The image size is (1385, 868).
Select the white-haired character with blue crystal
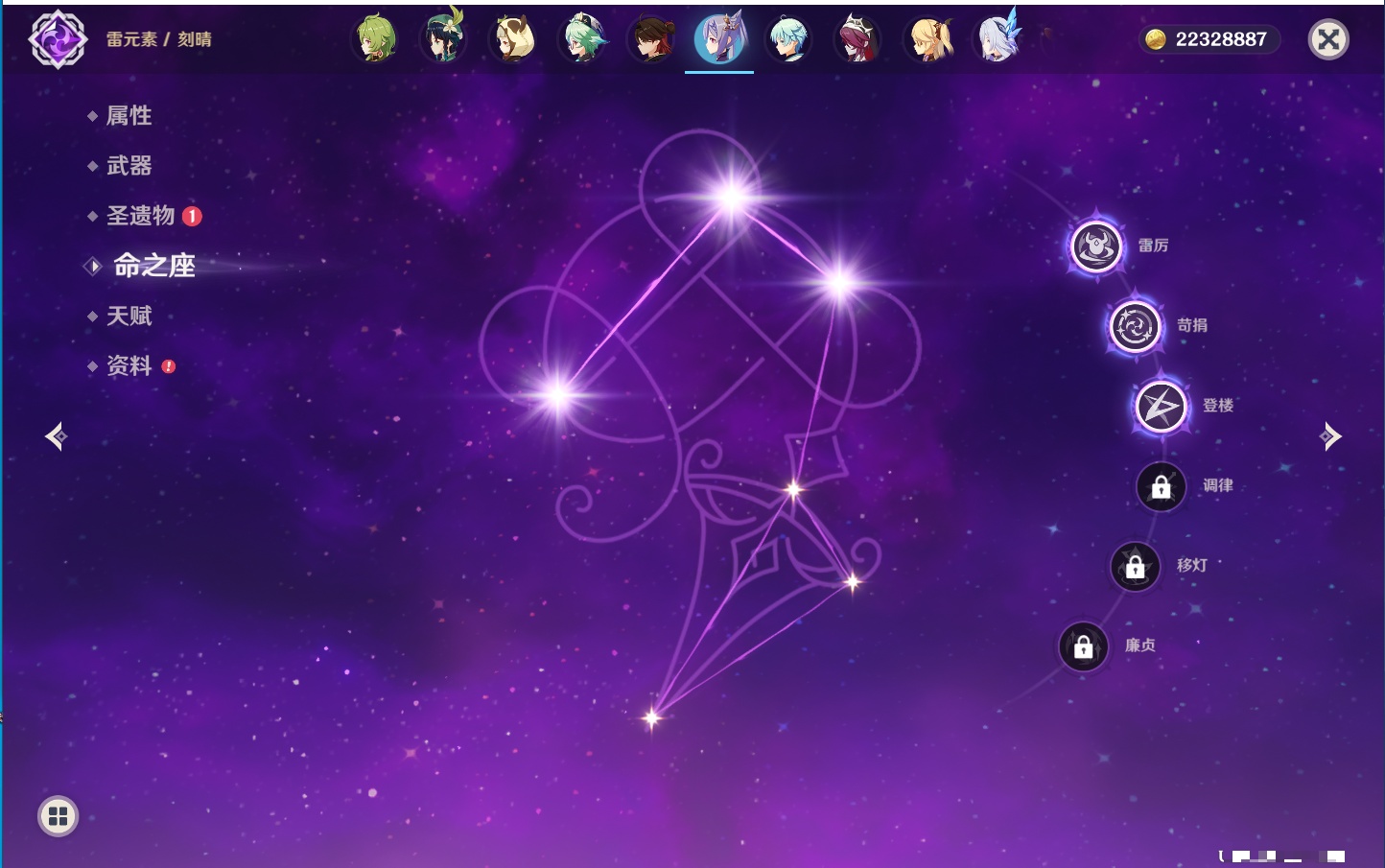(x=998, y=37)
